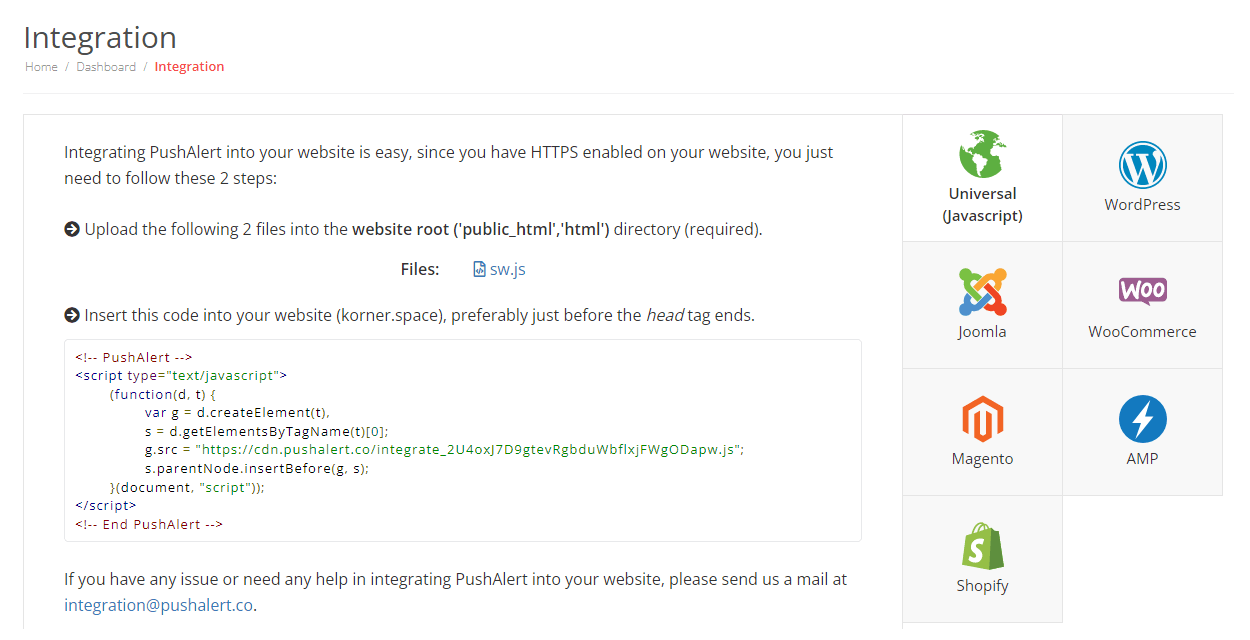Download the sw.js file link
The width and height of the screenshot is (1250, 640).
pyautogui.click(x=507, y=269)
